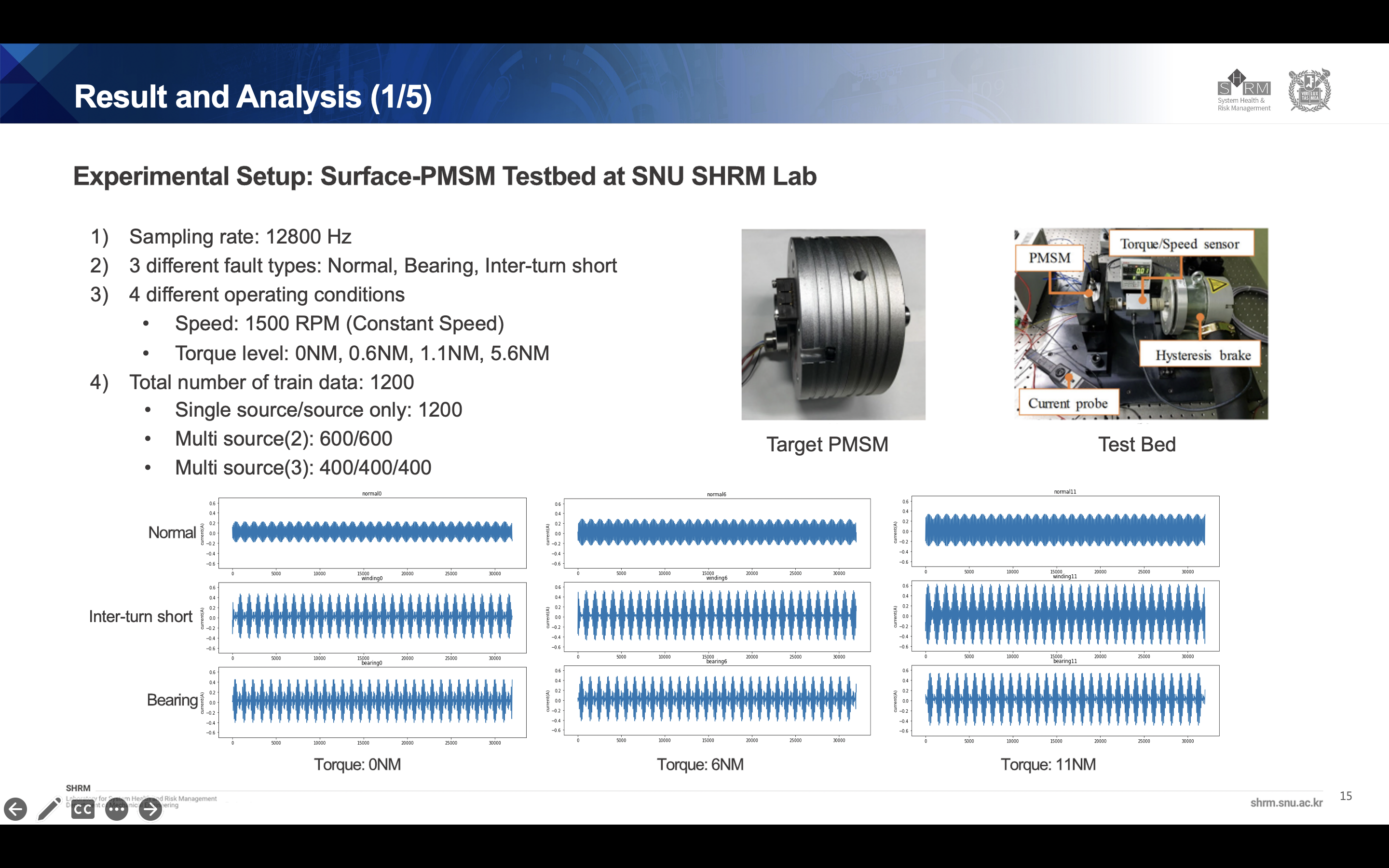Click the winding0 current plot

click(x=372, y=618)
